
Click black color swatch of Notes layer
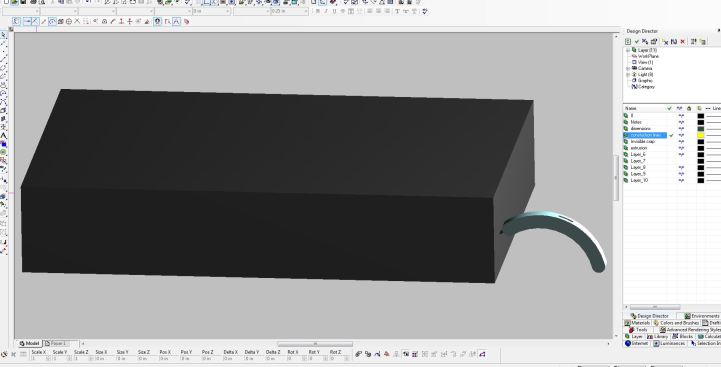pyautogui.click(x=700, y=122)
